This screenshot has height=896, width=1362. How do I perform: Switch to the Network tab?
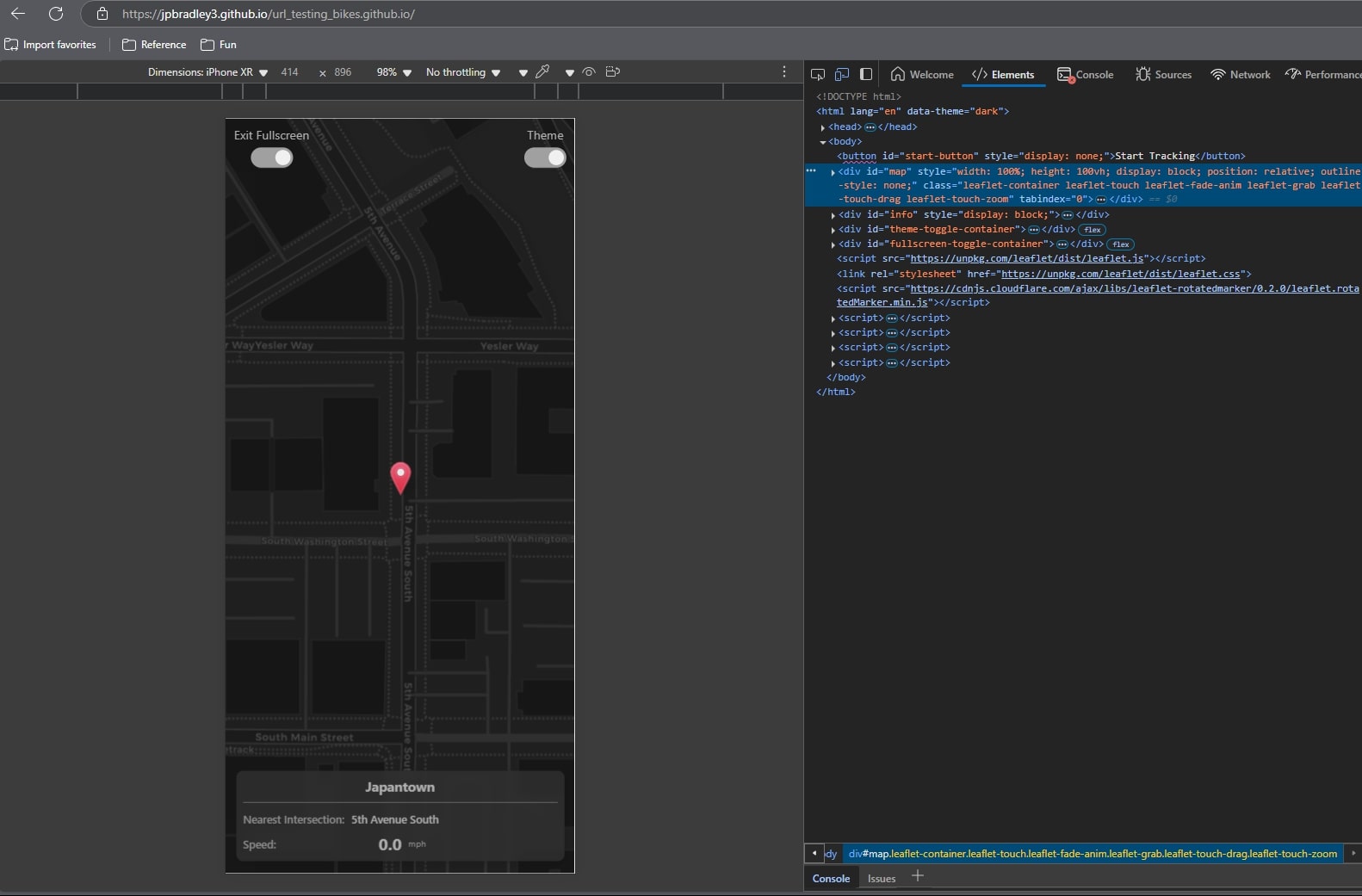[1241, 74]
